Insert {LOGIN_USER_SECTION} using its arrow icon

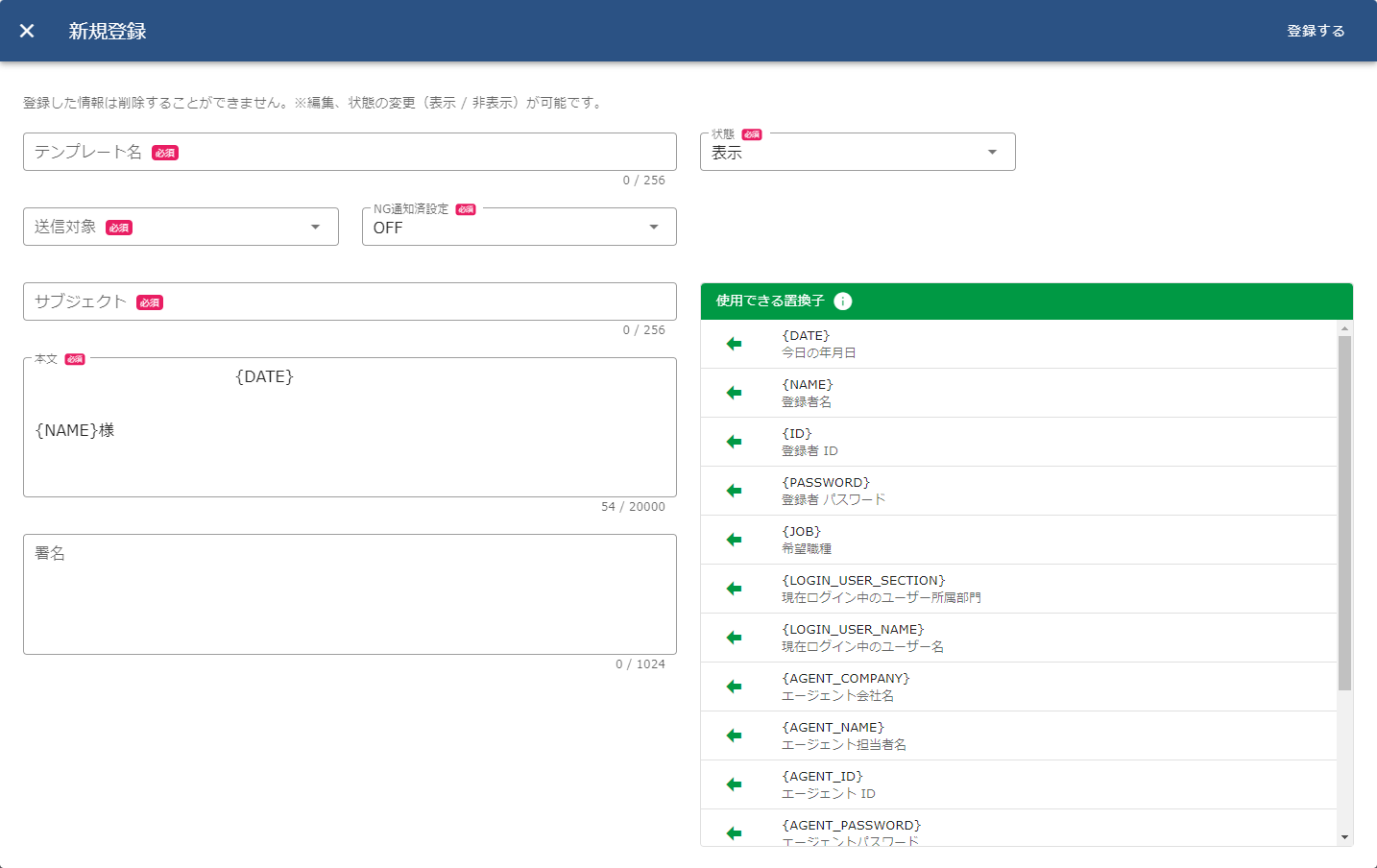pos(734,589)
